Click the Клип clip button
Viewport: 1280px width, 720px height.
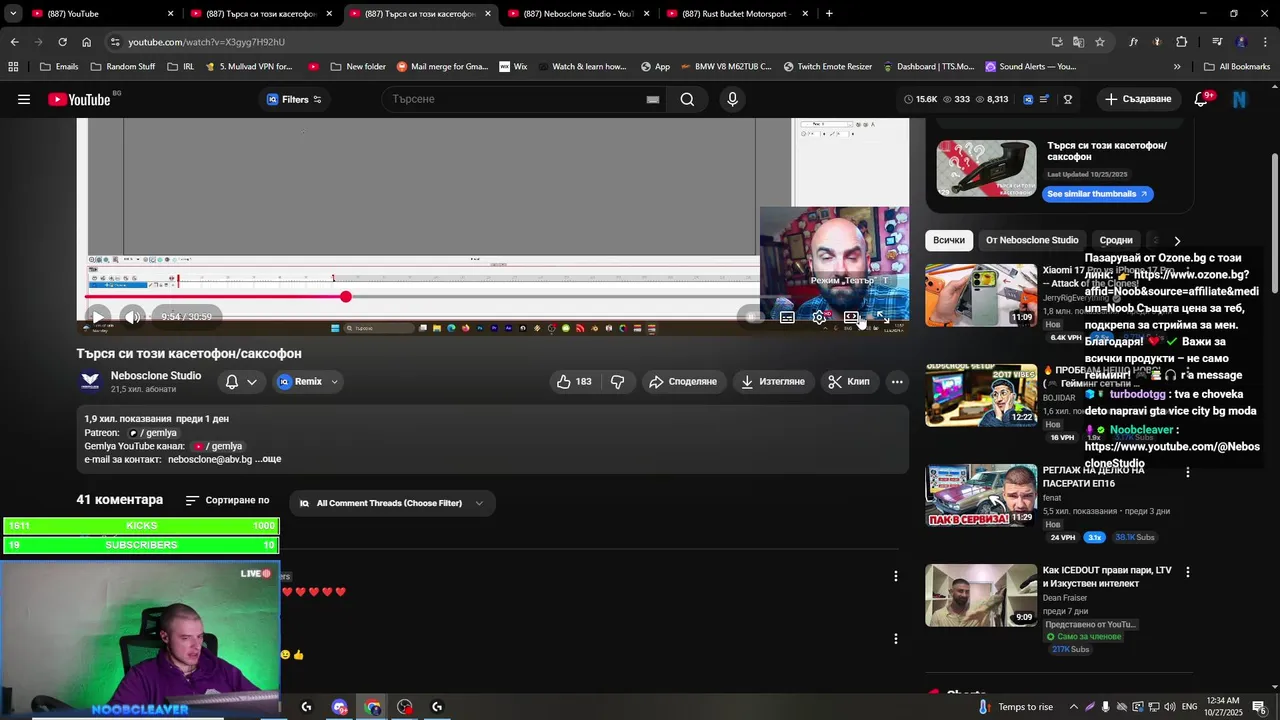[x=849, y=381]
